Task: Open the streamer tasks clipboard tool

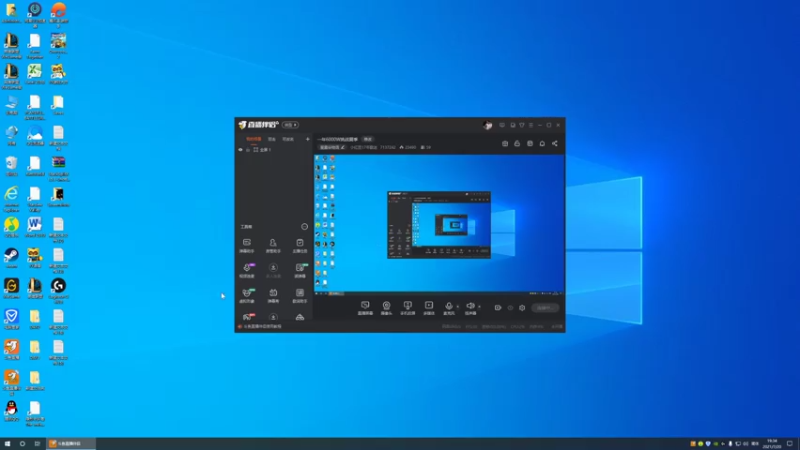Action: tap(299, 245)
